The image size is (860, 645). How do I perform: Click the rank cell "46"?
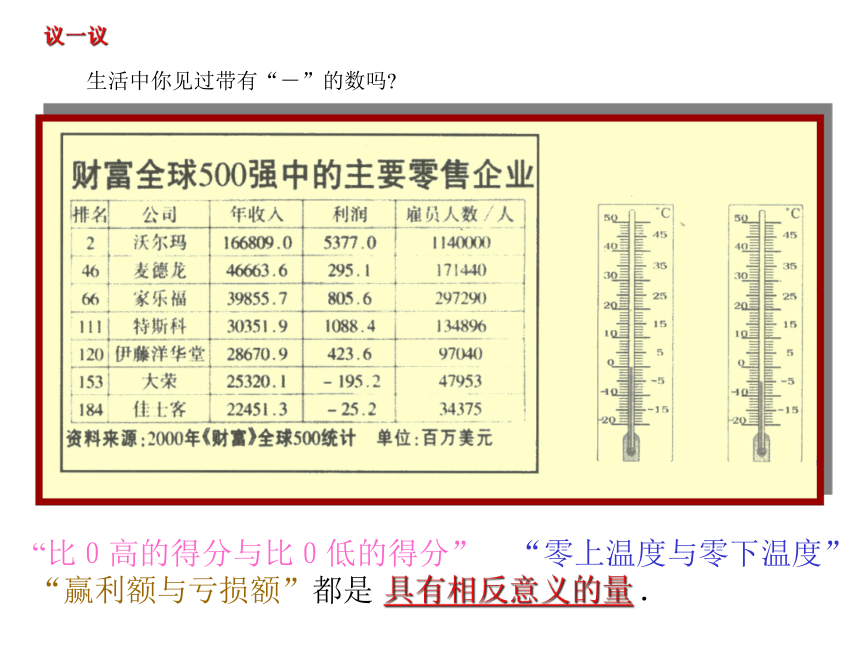click(x=90, y=271)
